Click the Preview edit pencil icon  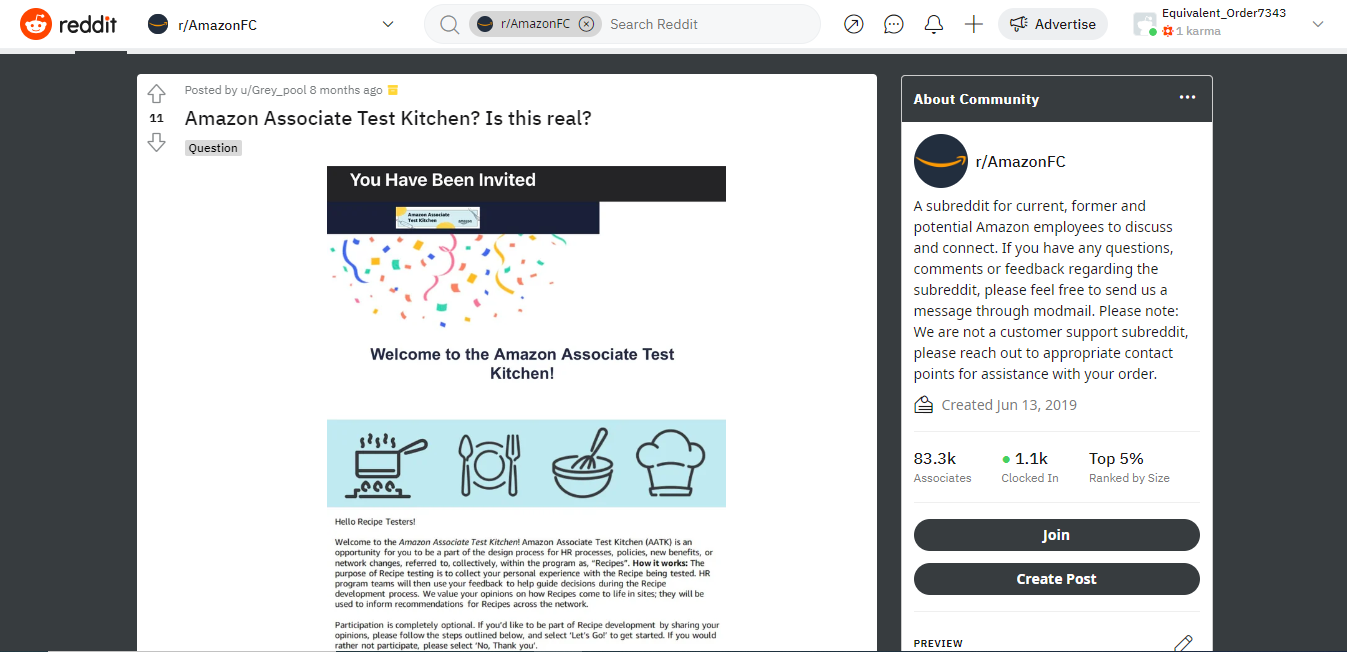pyautogui.click(x=1184, y=643)
